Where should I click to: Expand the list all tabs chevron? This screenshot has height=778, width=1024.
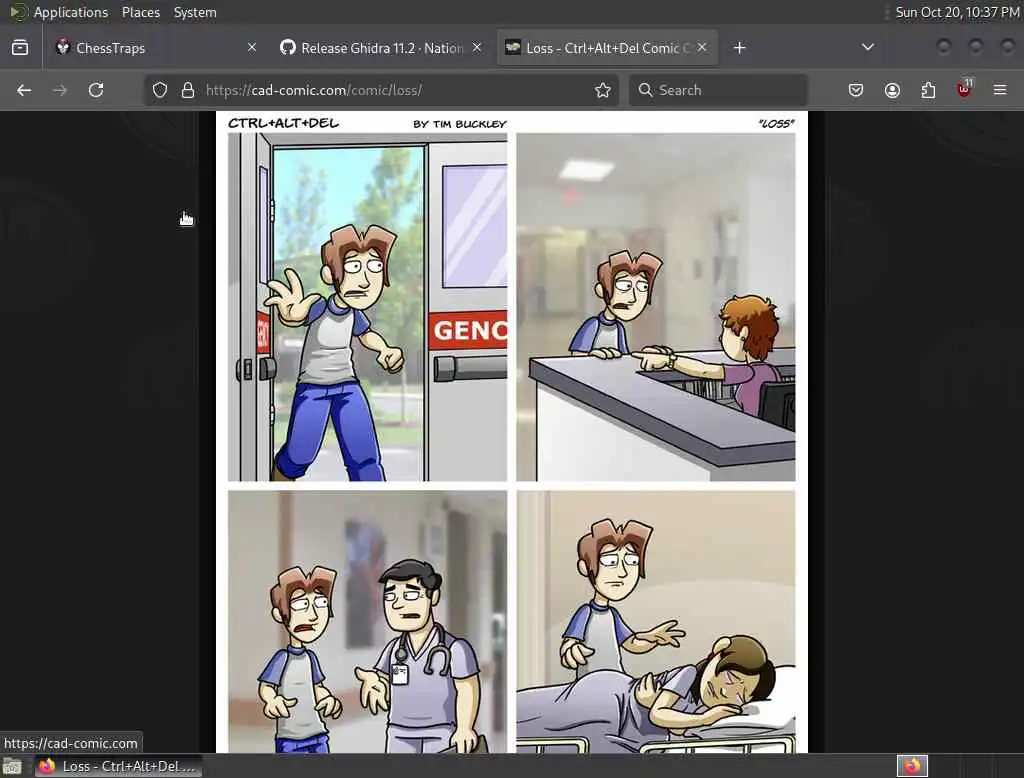[x=868, y=48]
